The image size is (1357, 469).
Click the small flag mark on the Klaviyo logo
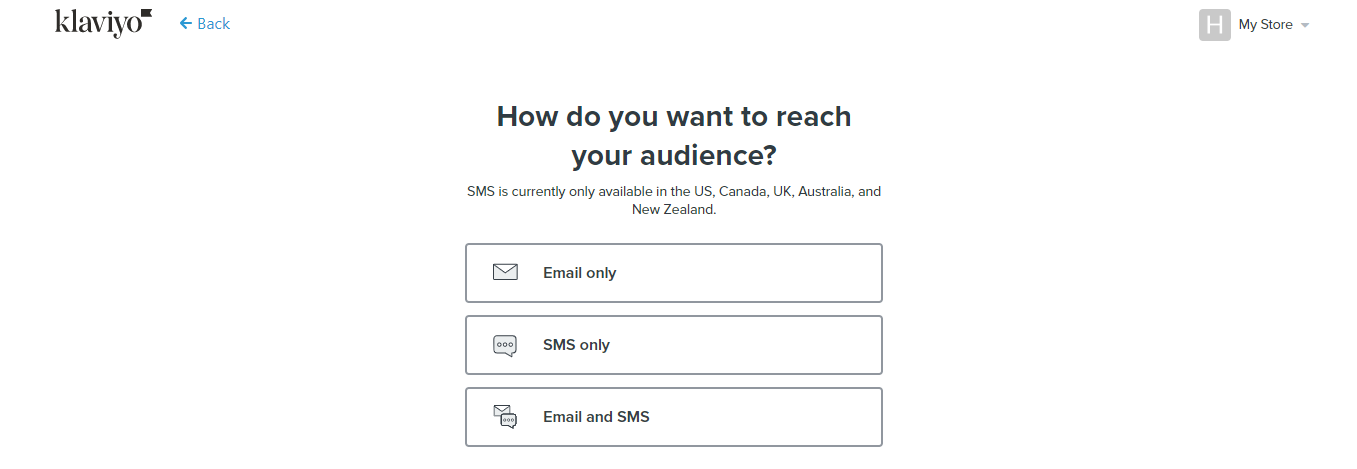[x=146, y=14]
